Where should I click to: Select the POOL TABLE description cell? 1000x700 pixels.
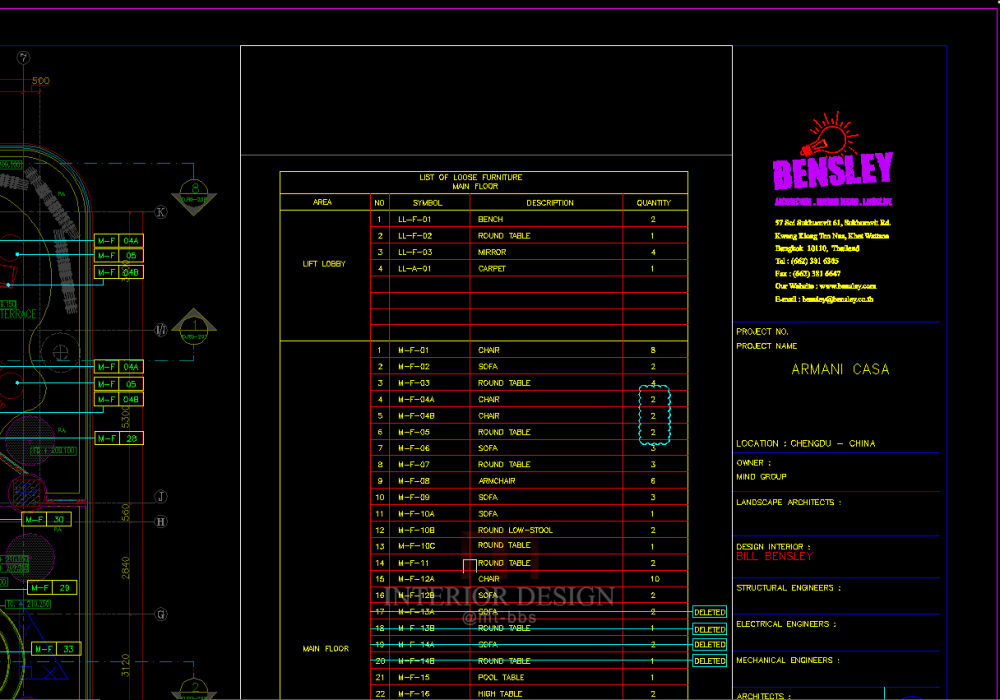click(500, 677)
